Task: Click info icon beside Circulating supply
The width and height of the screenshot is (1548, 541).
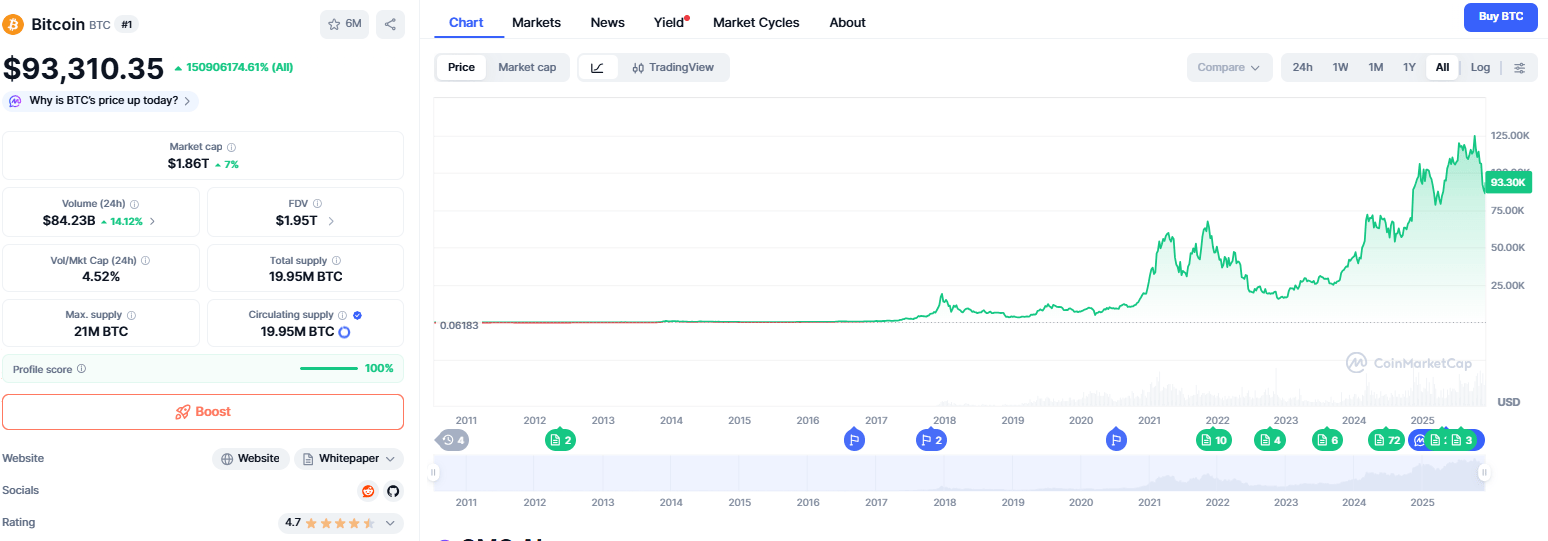Action: point(343,315)
